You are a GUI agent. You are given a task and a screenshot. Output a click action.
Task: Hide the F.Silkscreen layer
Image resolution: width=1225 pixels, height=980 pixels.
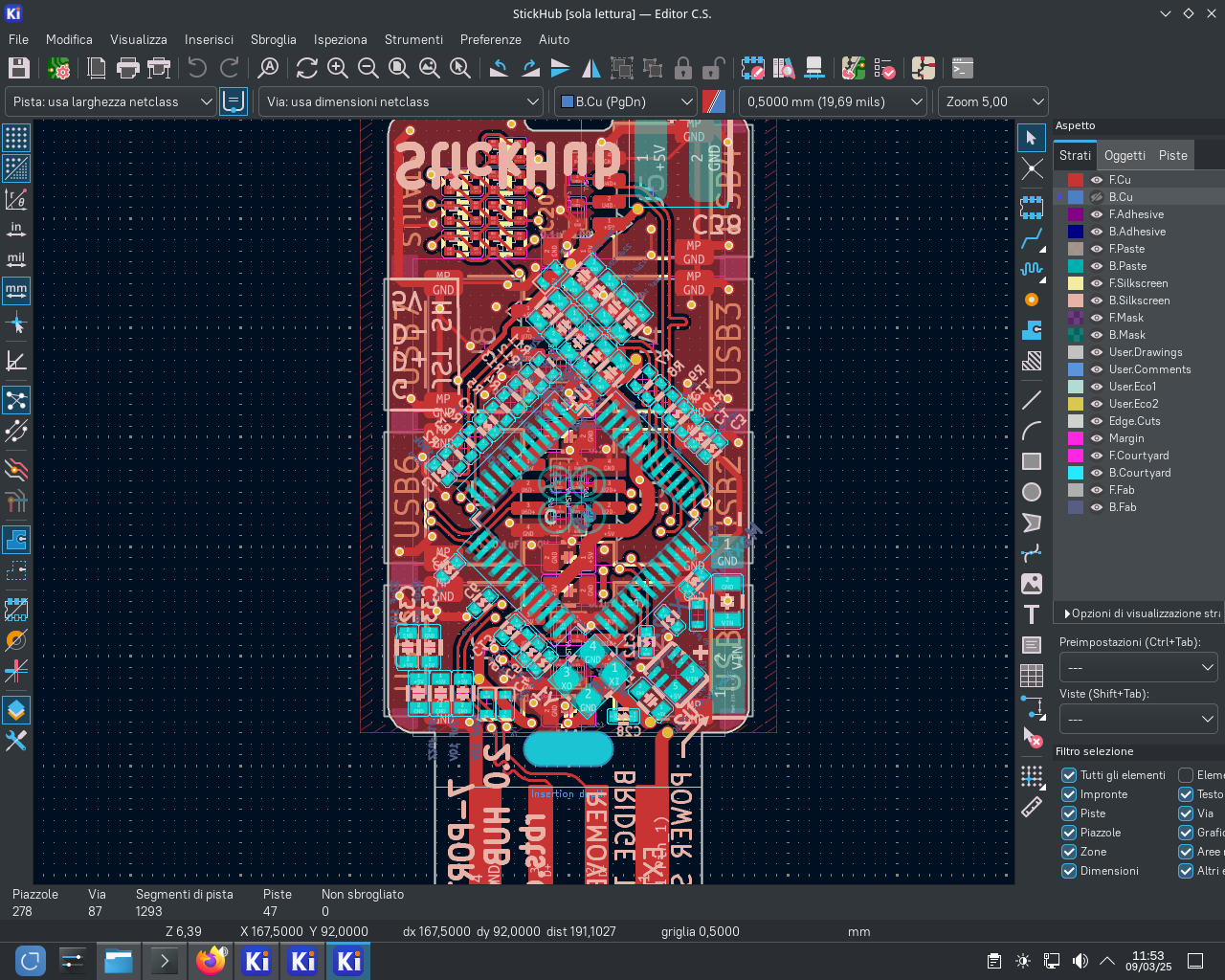(x=1097, y=283)
